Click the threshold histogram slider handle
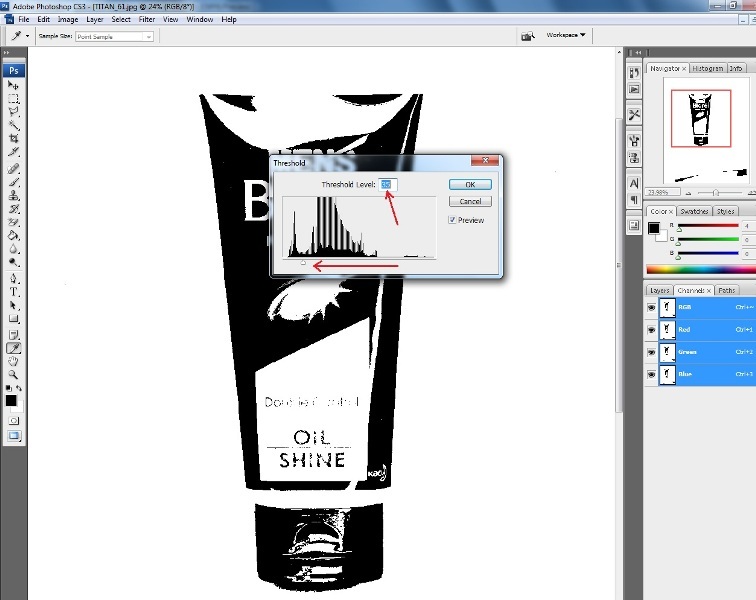 point(304,263)
